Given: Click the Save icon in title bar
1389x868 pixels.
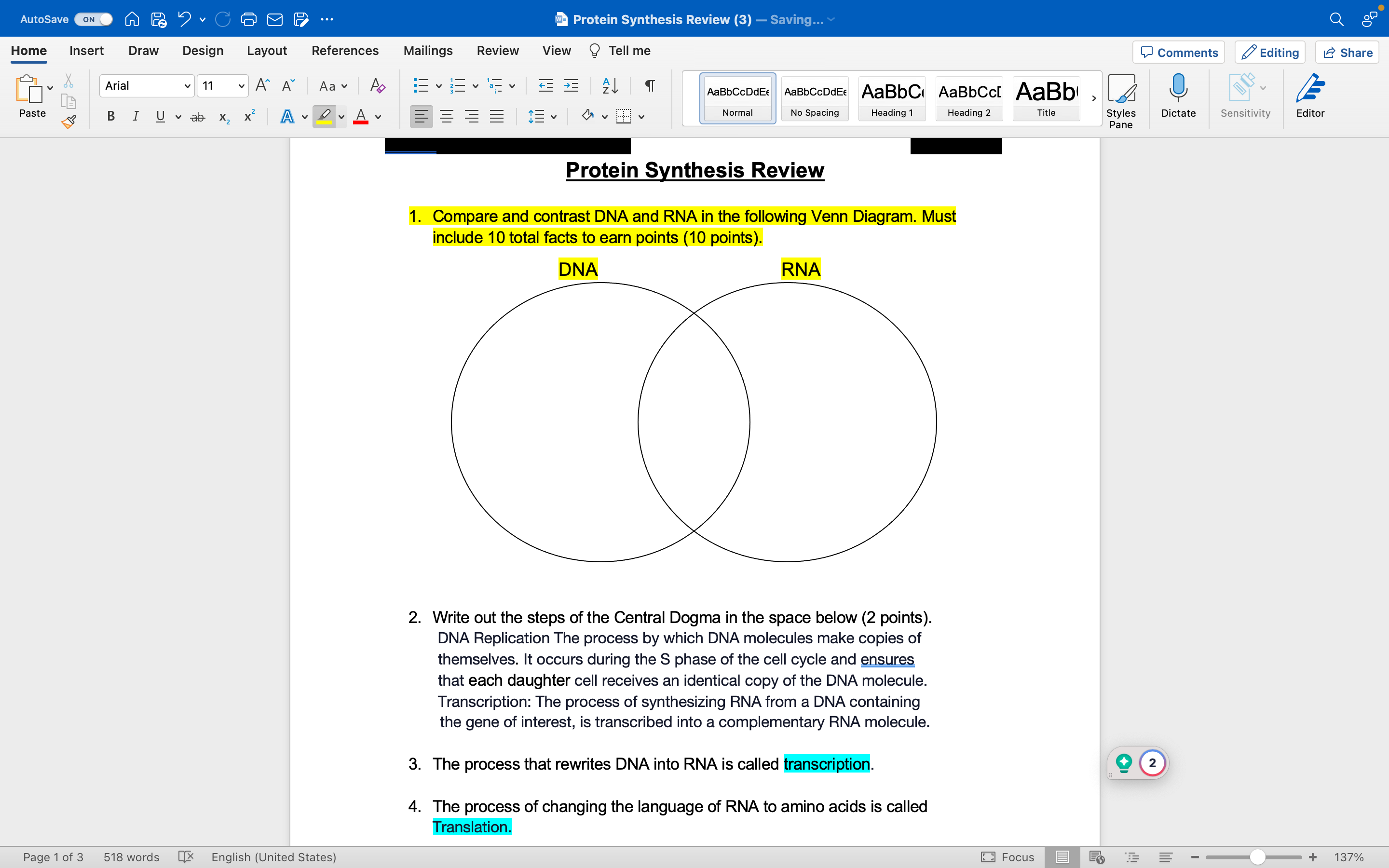Looking at the screenshot, I should pyautogui.click(x=158, y=19).
